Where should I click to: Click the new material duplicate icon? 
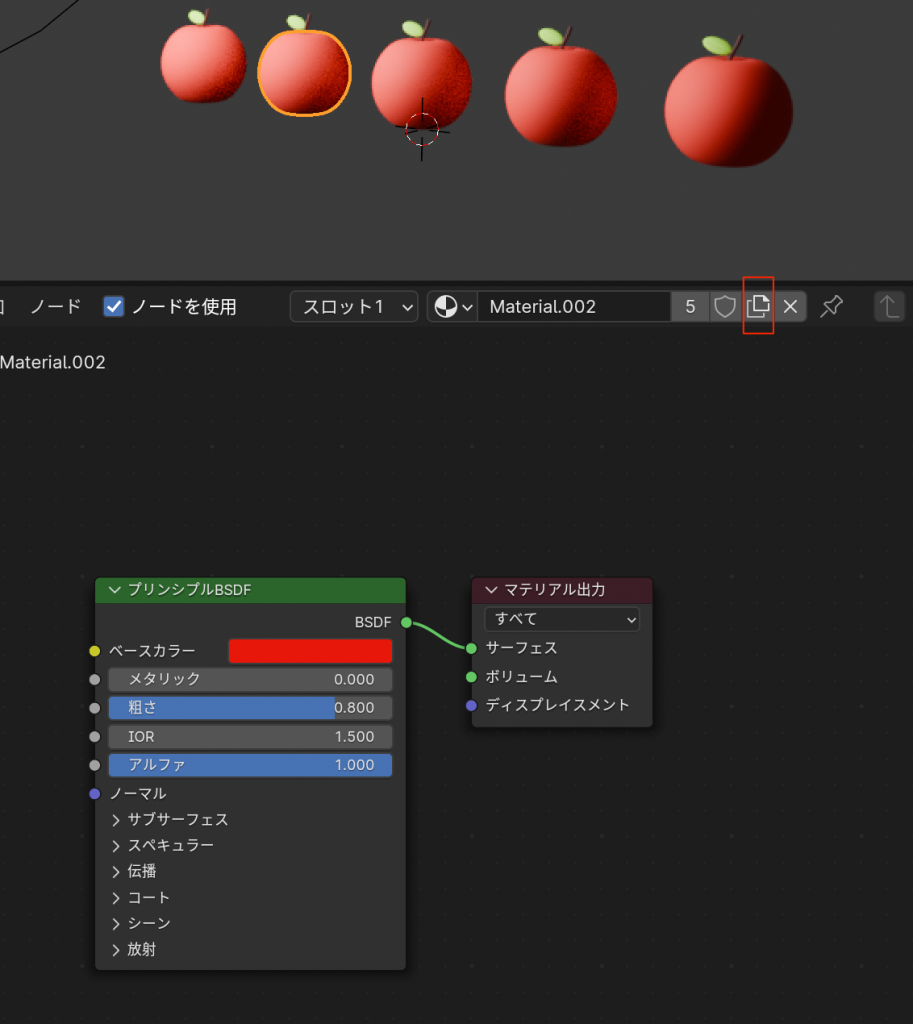(x=758, y=307)
